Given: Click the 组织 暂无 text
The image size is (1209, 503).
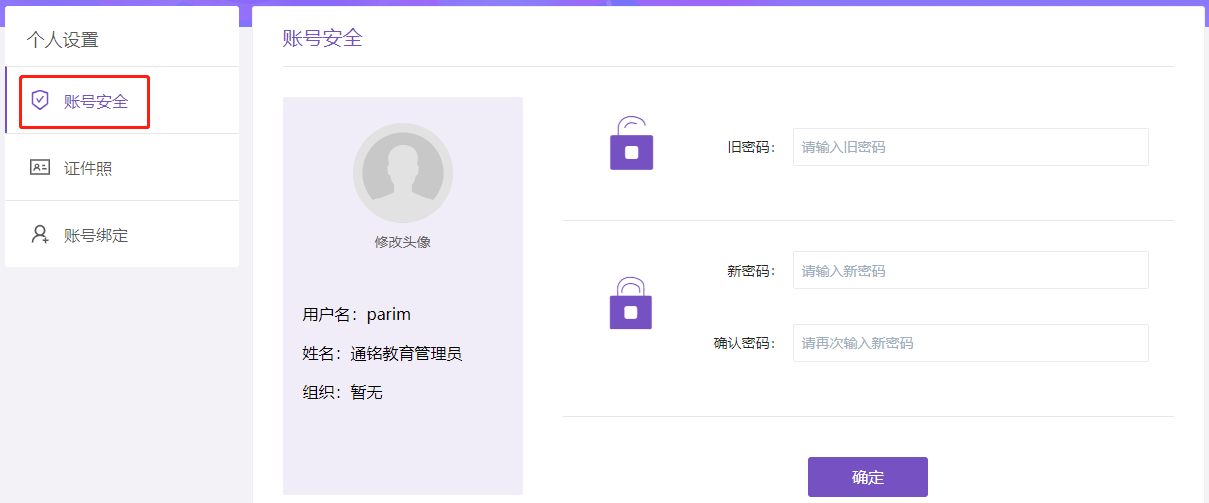Looking at the screenshot, I should (x=343, y=392).
